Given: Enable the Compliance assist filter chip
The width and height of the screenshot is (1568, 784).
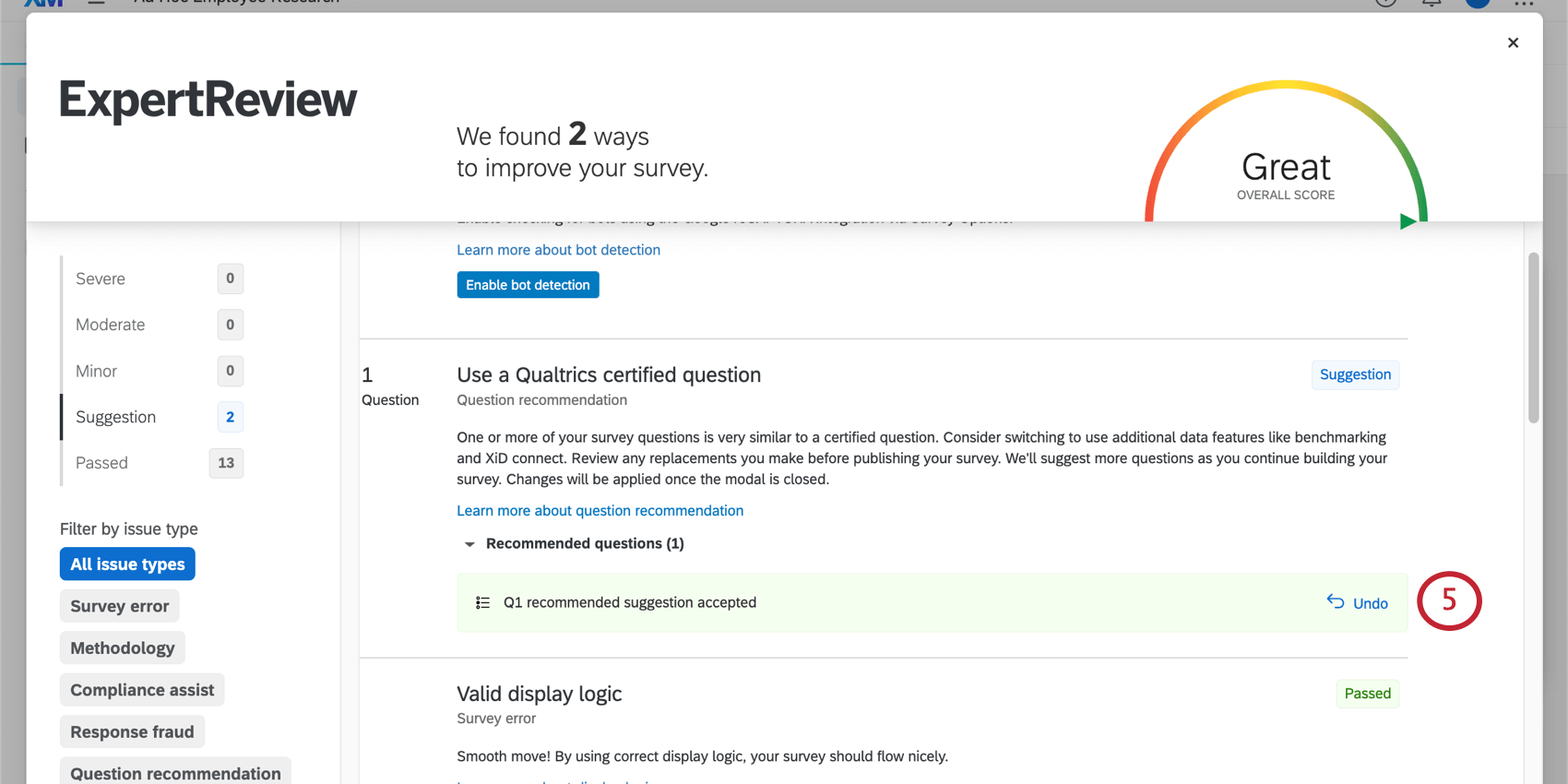Looking at the screenshot, I should pyautogui.click(x=142, y=690).
